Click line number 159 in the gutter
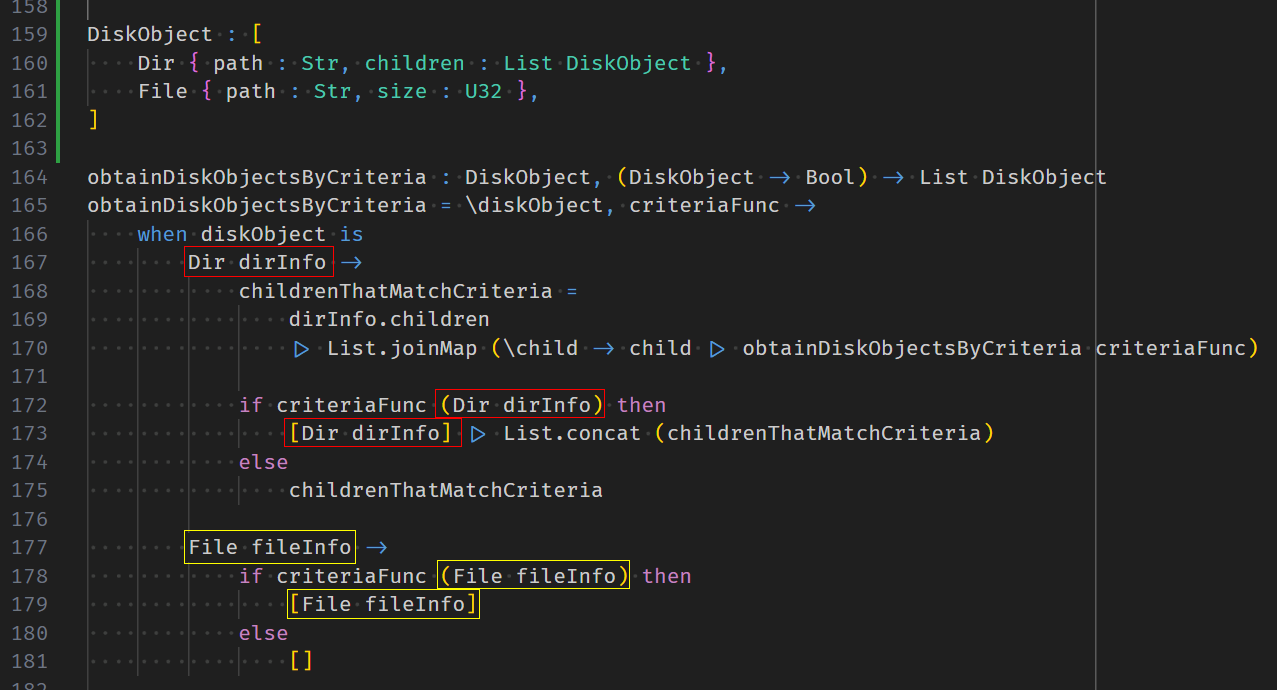This screenshot has height=690, width=1277. coord(29,34)
